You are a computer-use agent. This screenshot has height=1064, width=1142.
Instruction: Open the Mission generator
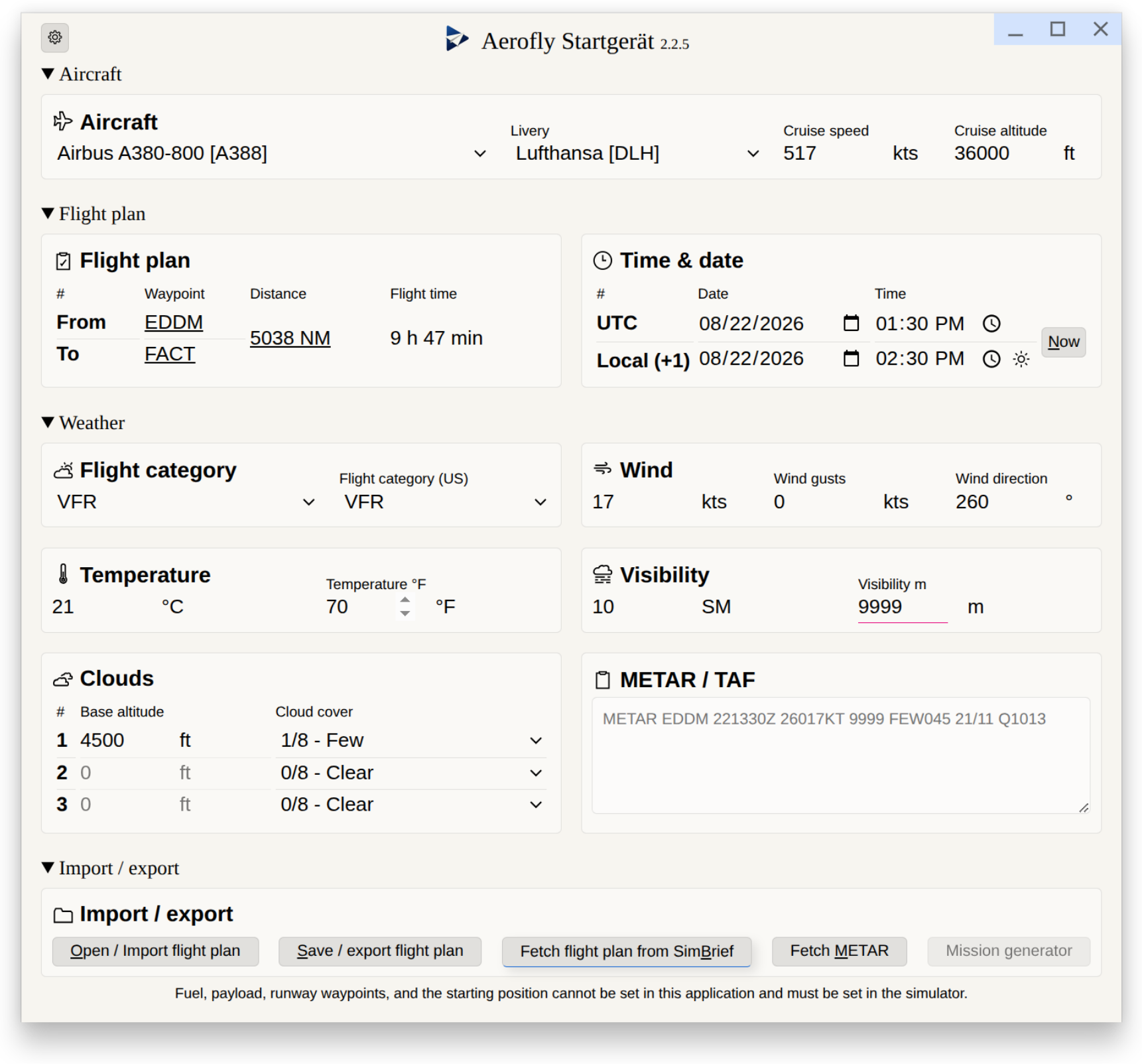click(x=1009, y=951)
